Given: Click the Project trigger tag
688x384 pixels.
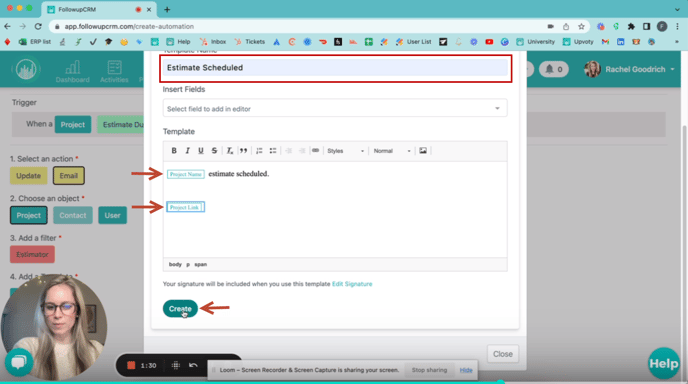Looking at the screenshot, I should tap(73, 125).
